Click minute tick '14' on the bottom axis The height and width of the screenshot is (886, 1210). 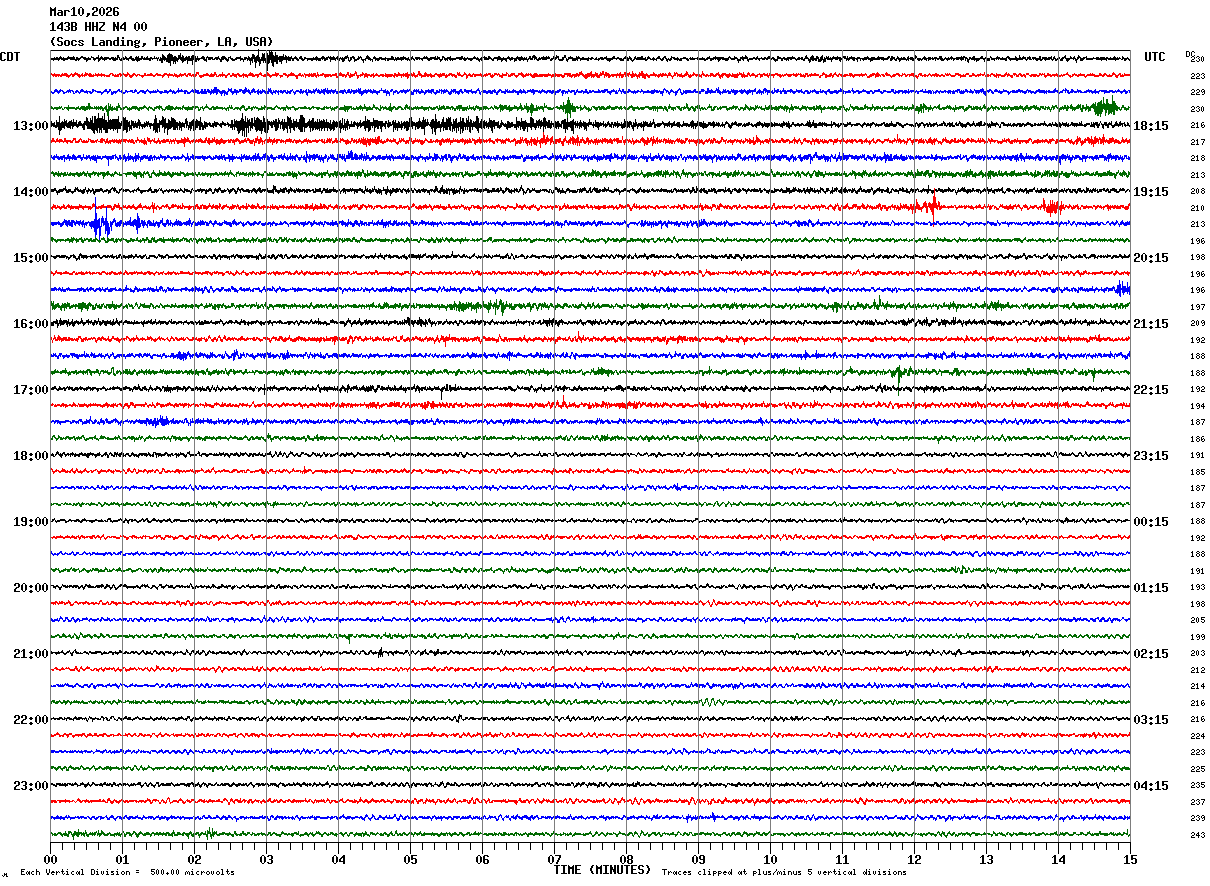tap(1058, 859)
